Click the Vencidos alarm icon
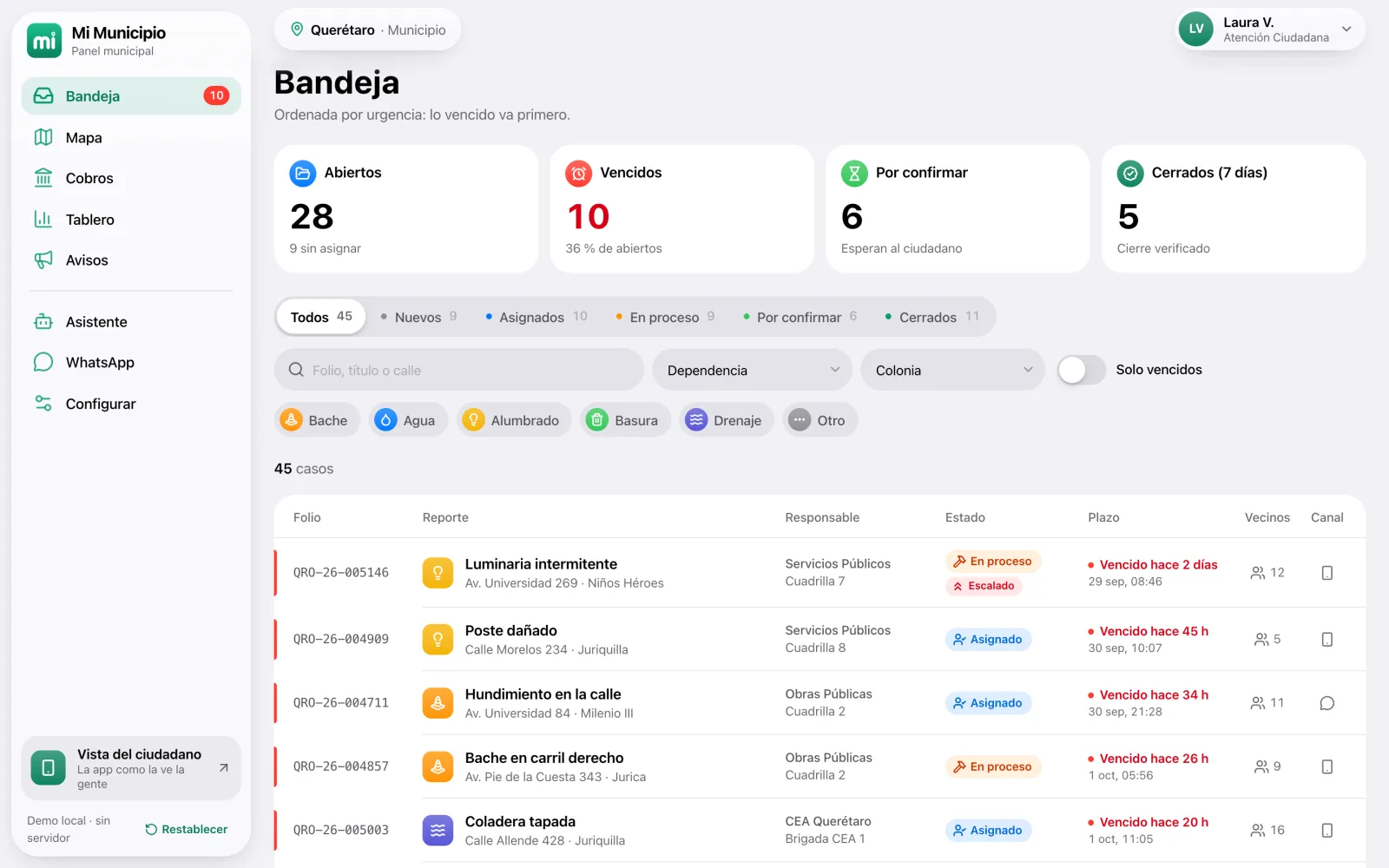 [578, 174]
